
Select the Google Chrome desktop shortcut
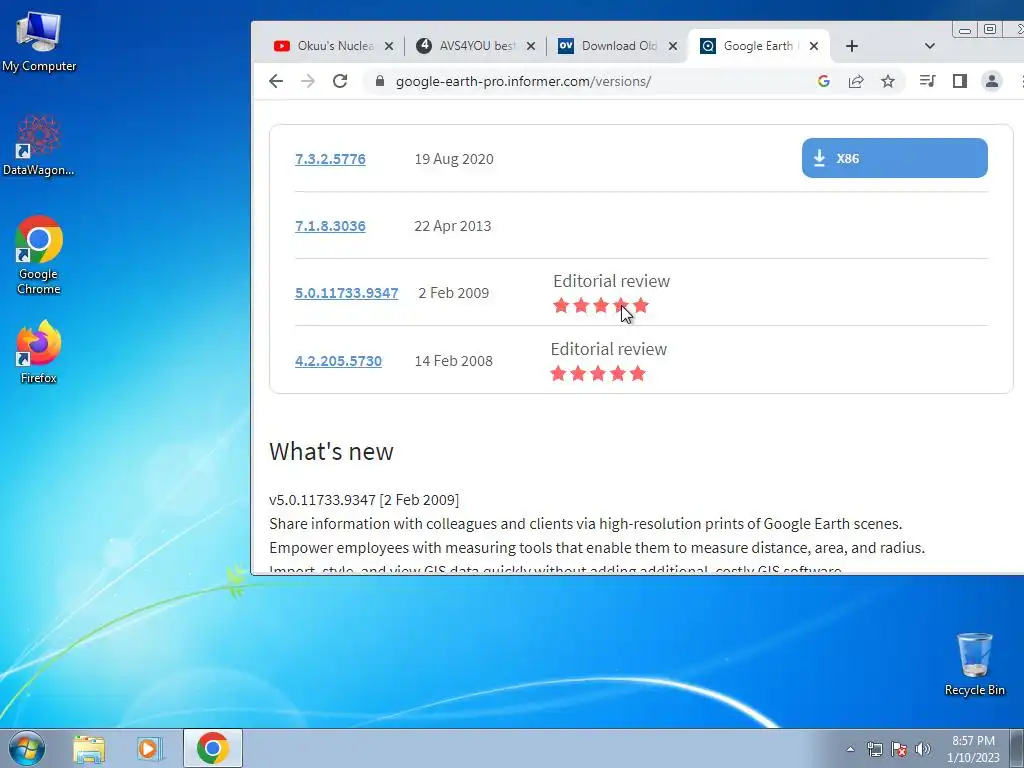39,255
